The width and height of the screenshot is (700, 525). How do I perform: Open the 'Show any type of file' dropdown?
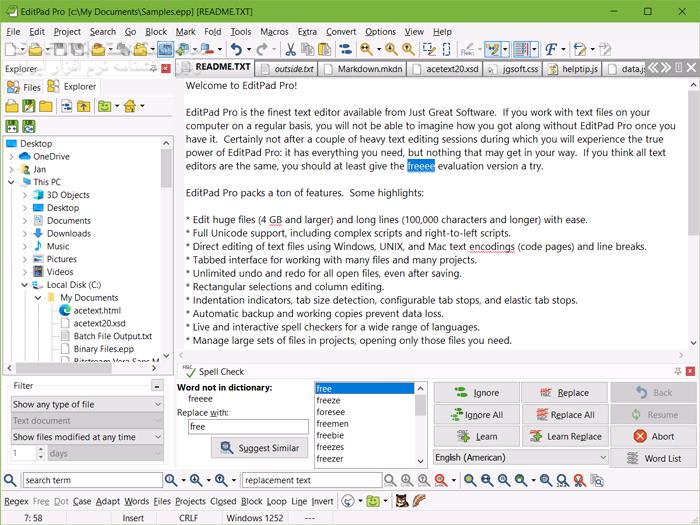pos(87,404)
